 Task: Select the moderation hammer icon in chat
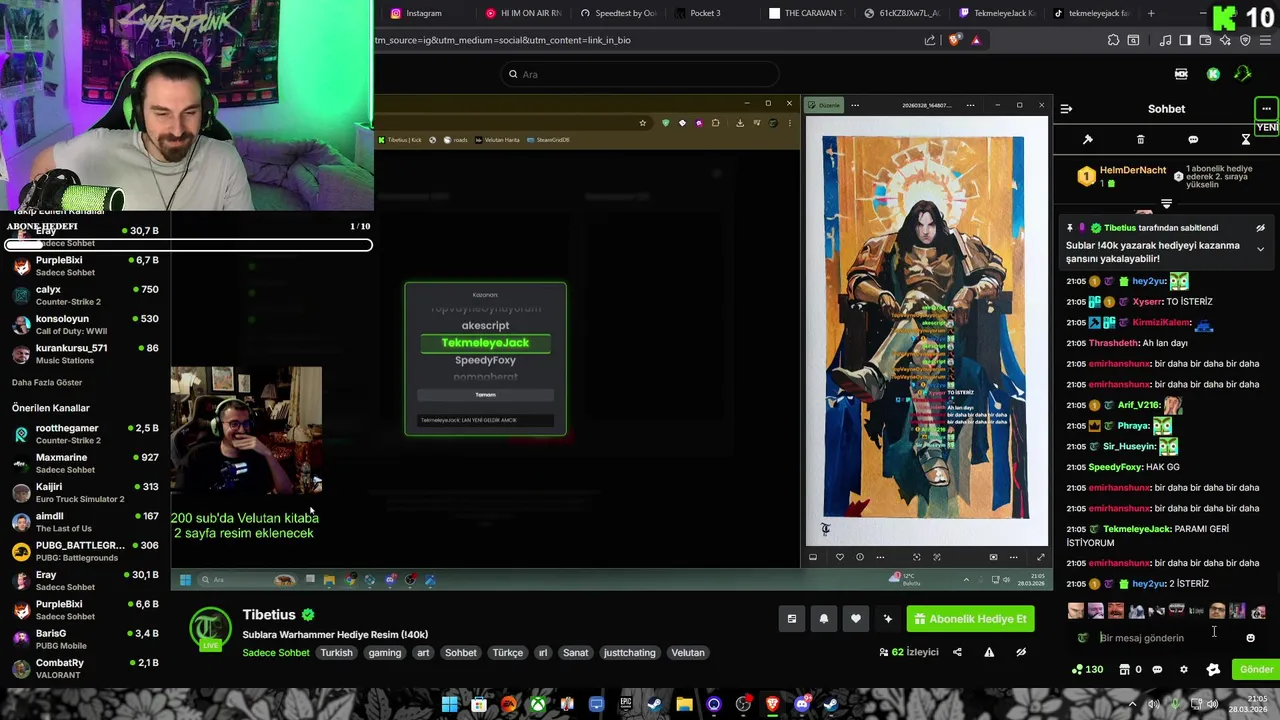click(1088, 140)
